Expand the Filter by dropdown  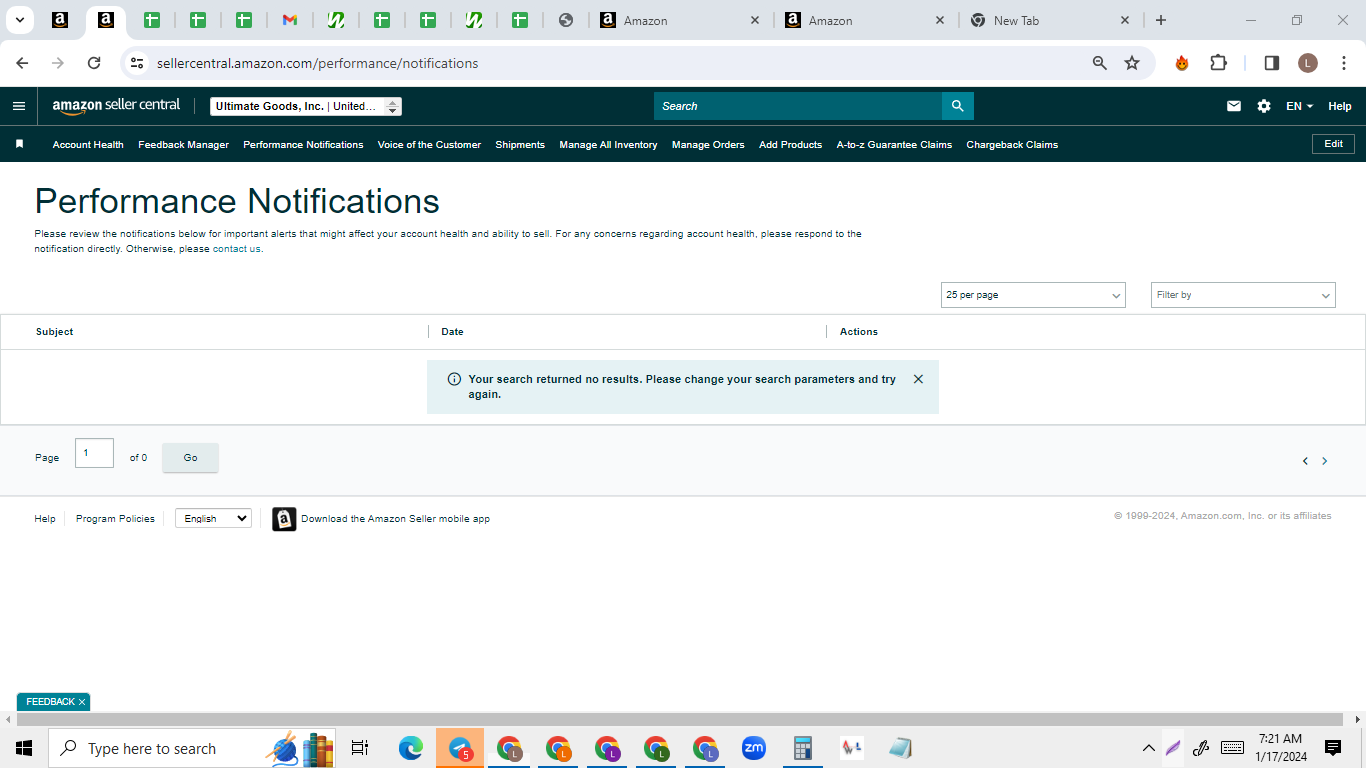pos(1243,295)
